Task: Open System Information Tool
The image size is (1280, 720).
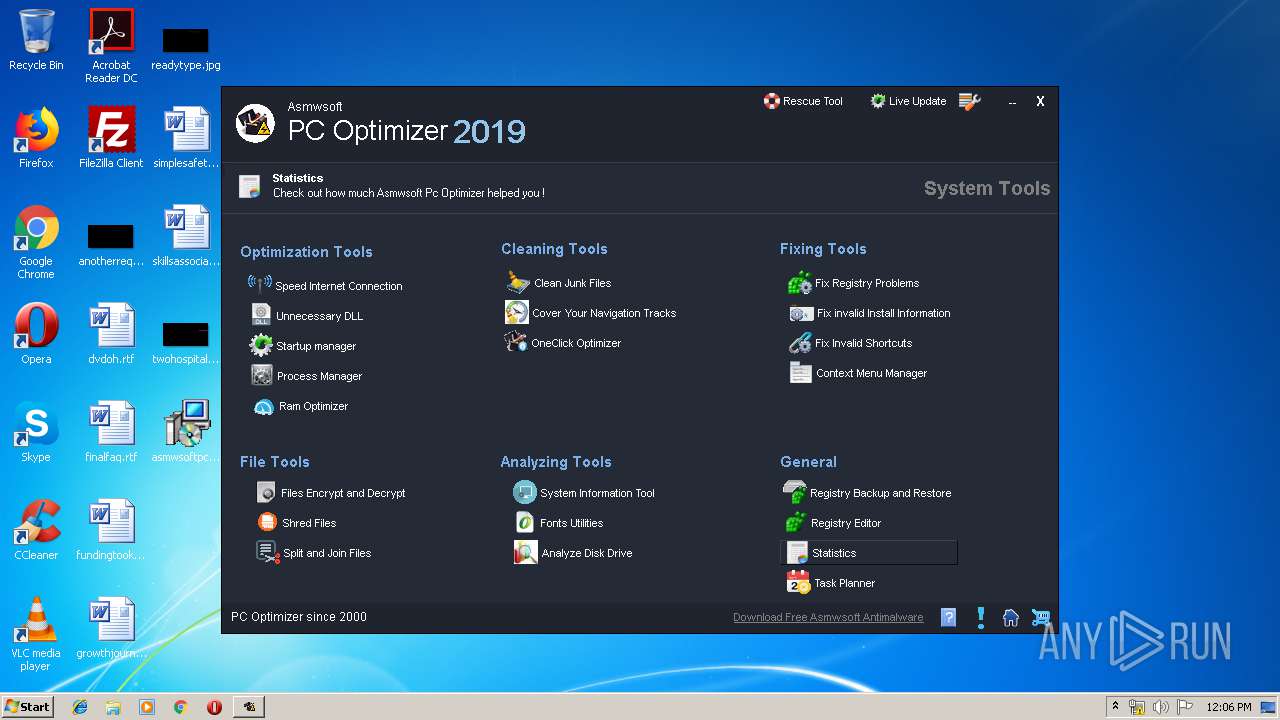Action: tap(584, 493)
